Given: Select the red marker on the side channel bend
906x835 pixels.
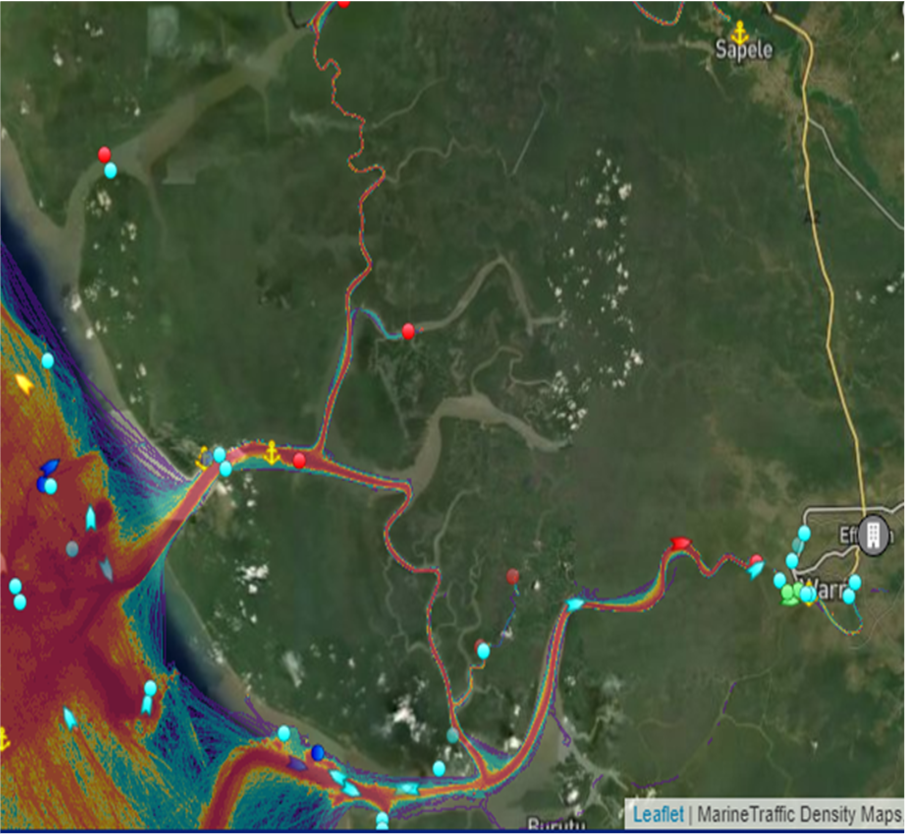Looking at the screenshot, I should click(x=408, y=331).
